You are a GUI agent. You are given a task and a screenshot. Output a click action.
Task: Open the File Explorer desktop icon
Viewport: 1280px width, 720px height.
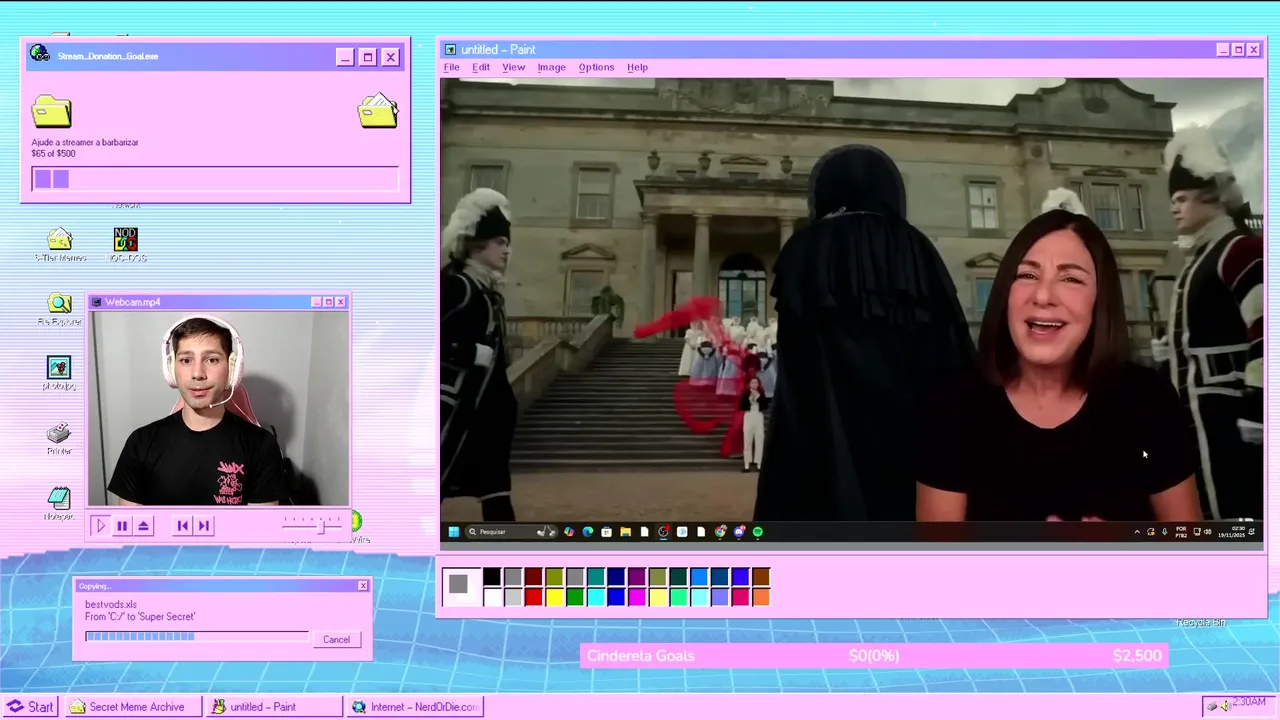[x=59, y=310]
